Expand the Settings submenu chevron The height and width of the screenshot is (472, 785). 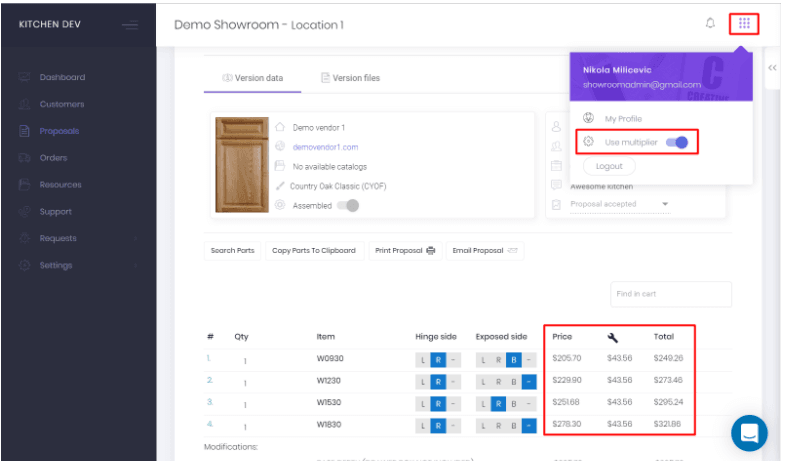point(136,265)
